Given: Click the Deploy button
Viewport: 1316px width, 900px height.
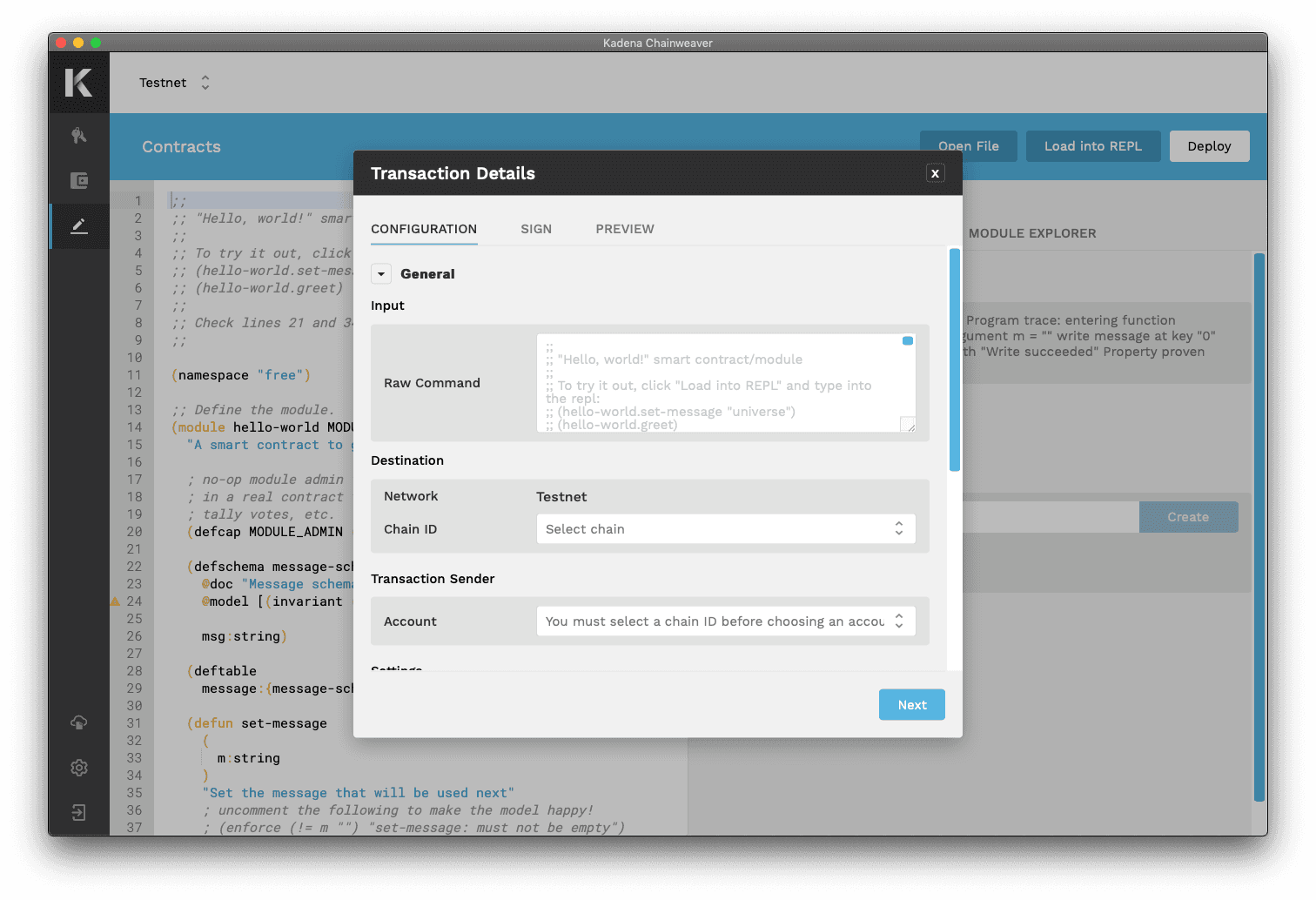Looking at the screenshot, I should 1209,146.
